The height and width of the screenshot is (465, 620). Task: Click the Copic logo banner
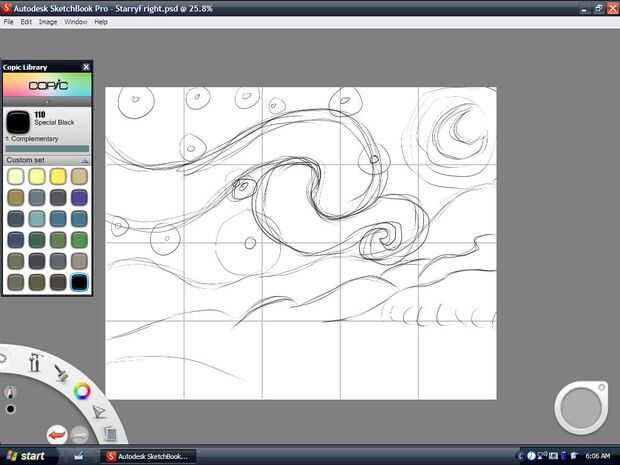[47, 85]
